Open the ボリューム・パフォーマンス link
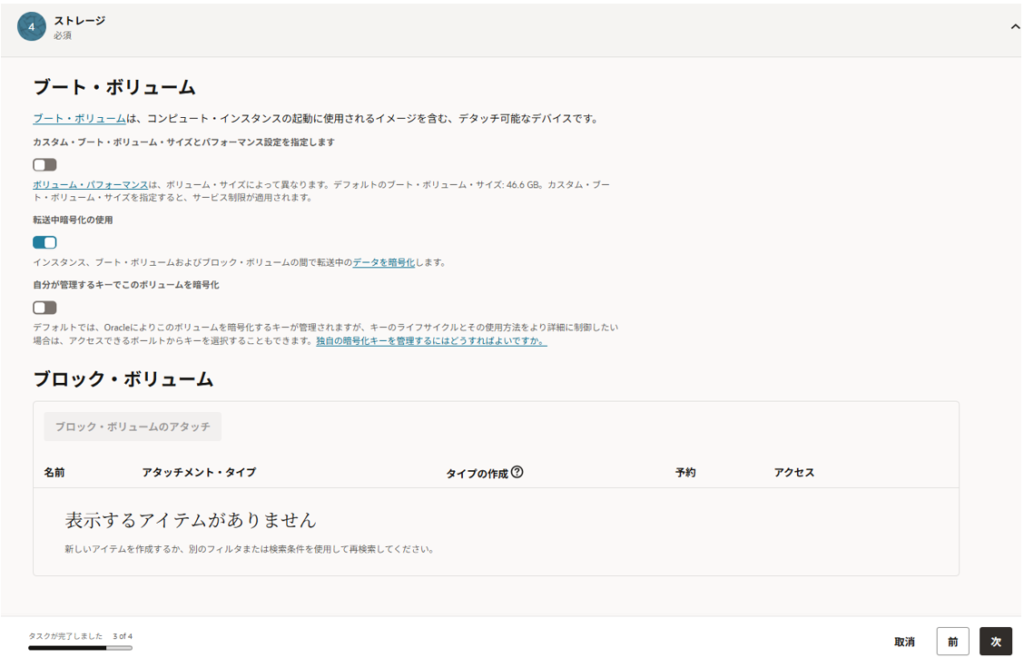 coord(90,185)
